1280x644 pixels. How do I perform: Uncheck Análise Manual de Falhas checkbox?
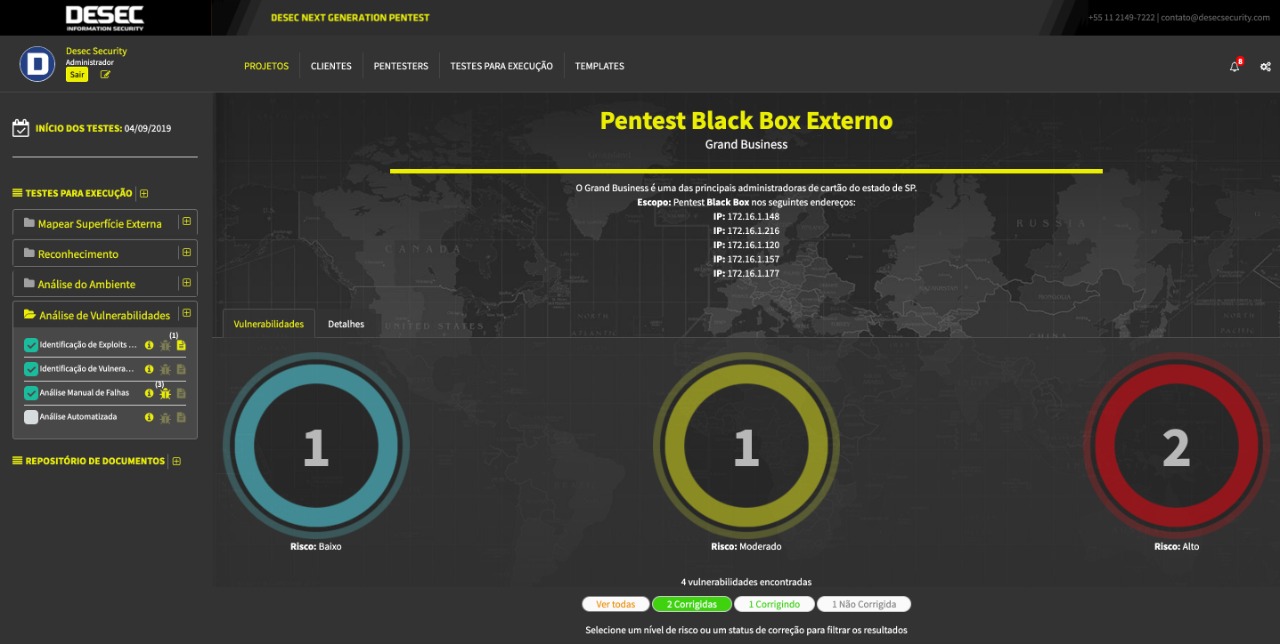pos(31,393)
